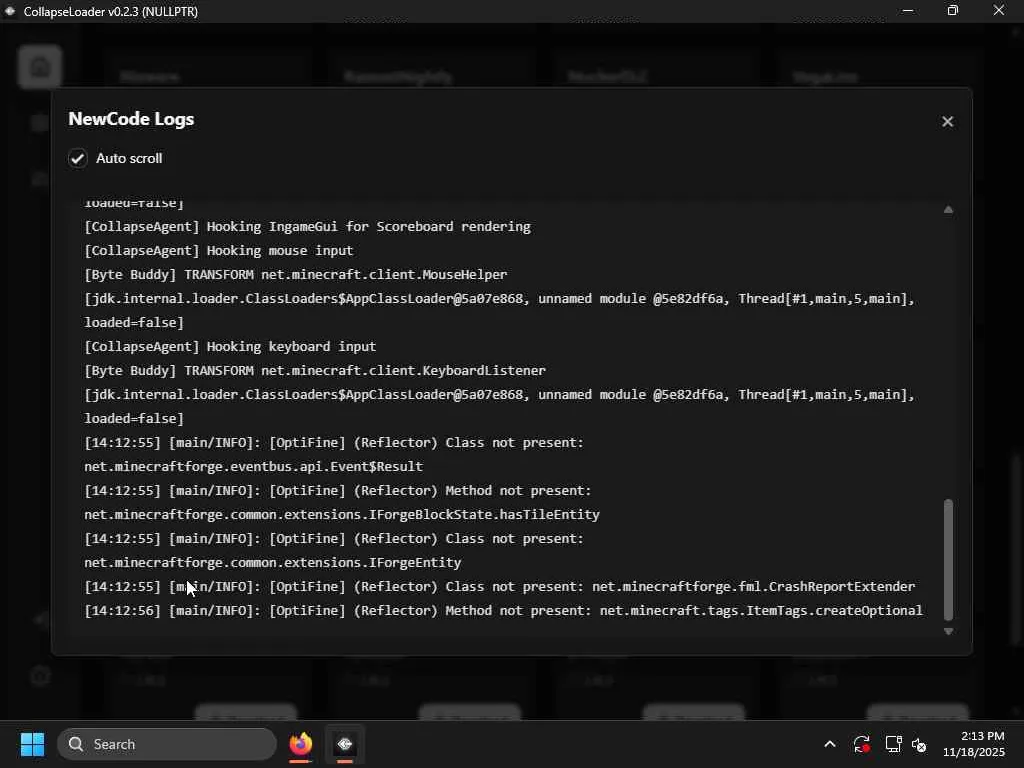Click log line "Hooking mouse input"
Viewport: 1024px width, 768px height.
click(x=219, y=251)
